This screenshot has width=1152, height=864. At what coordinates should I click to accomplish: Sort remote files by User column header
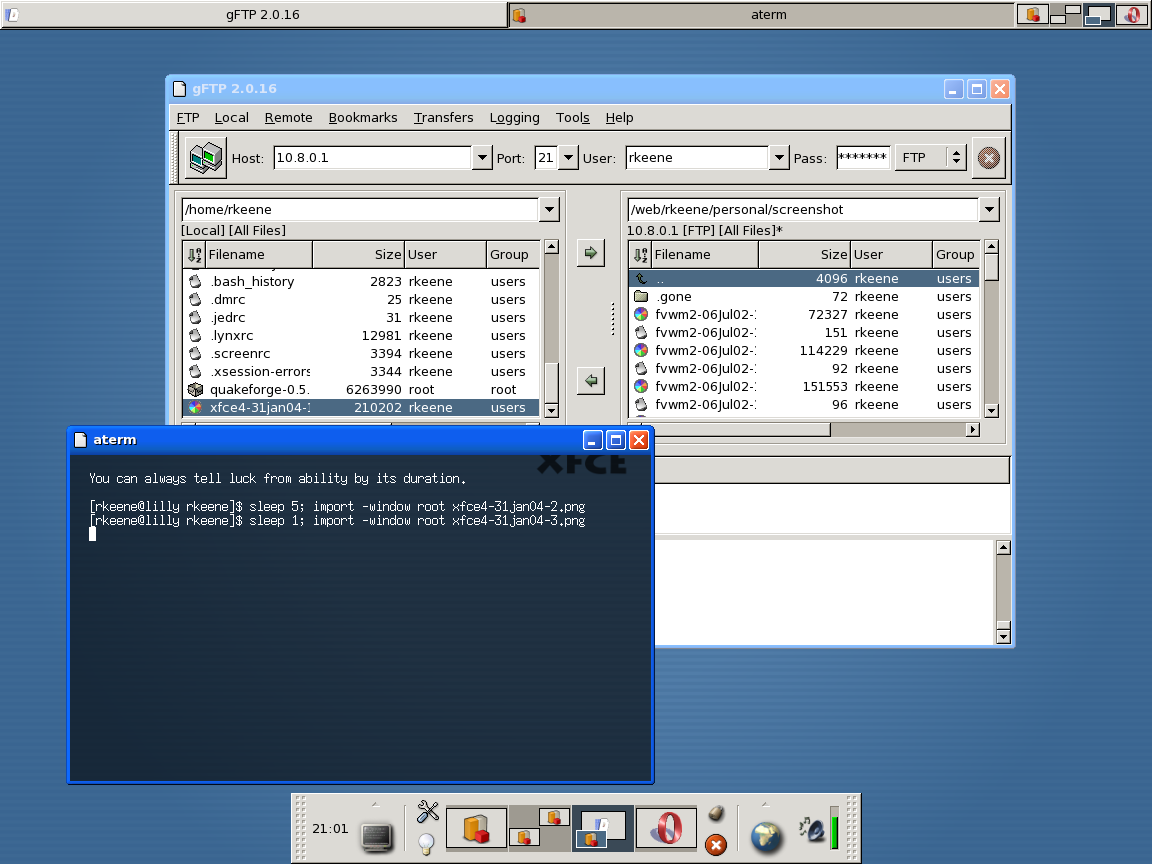tap(891, 255)
